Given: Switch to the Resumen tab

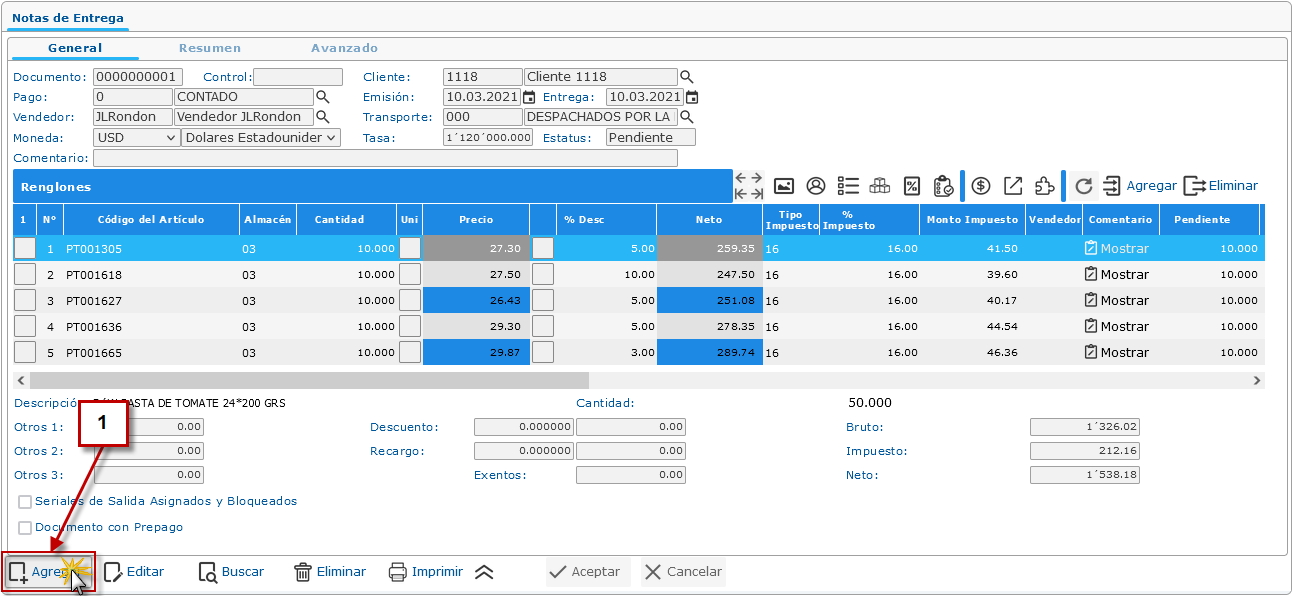Looking at the screenshot, I should [x=210, y=48].
